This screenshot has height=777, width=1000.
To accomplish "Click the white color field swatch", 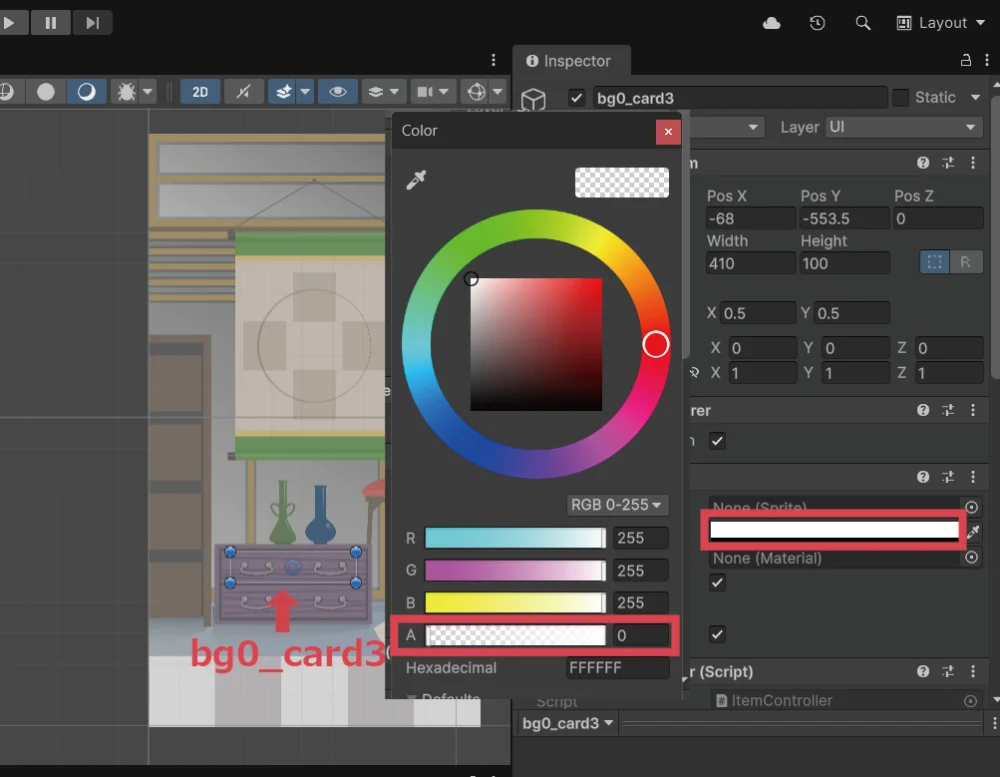I will click(834, 530).
